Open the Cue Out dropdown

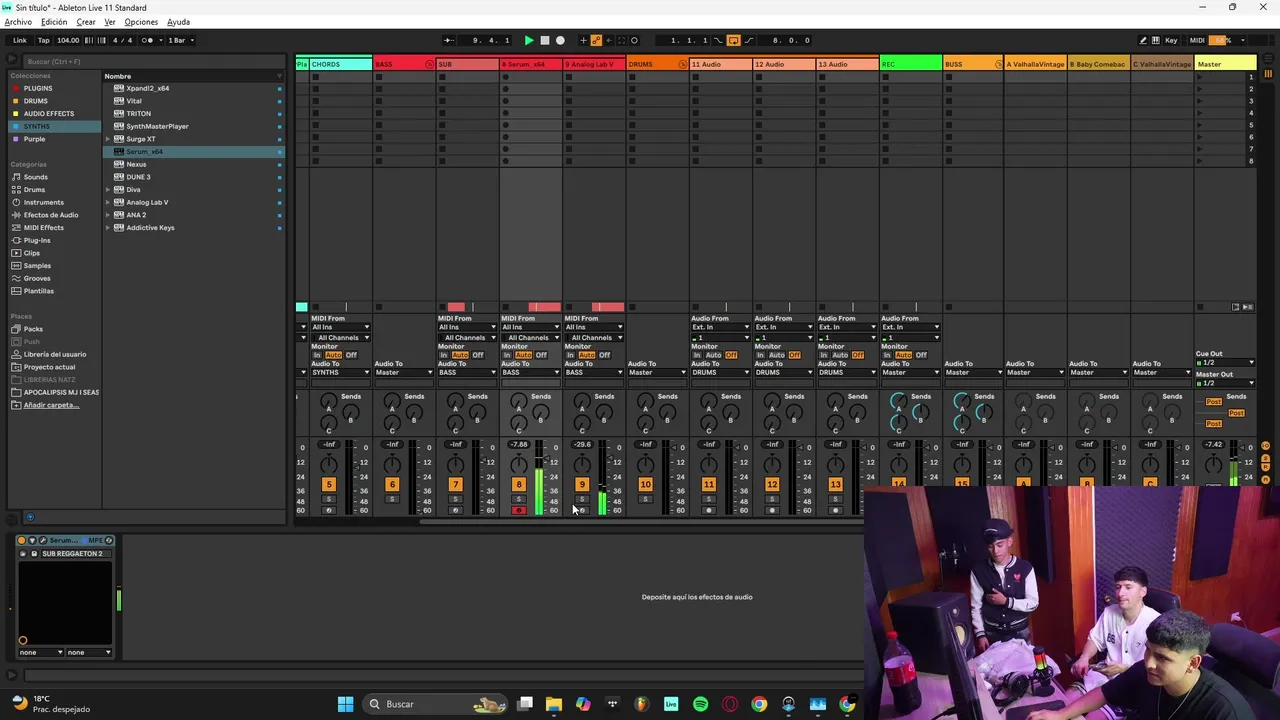click(x=1225, y=362)
